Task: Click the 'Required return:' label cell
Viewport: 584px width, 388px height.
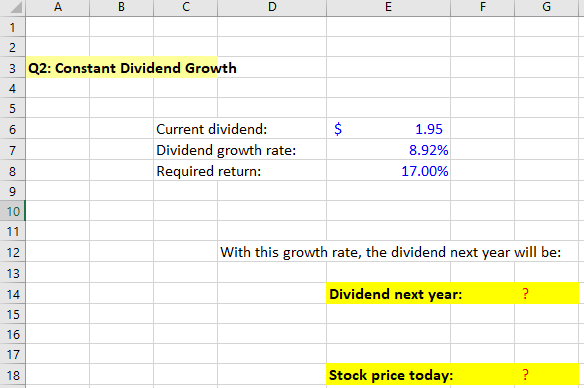Action: tap(209, 171)
